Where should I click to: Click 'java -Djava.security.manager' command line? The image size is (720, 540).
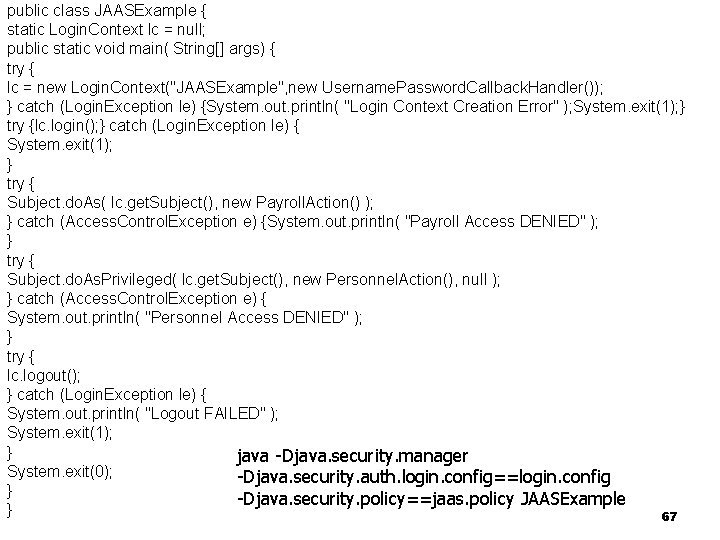click(353, 456)
